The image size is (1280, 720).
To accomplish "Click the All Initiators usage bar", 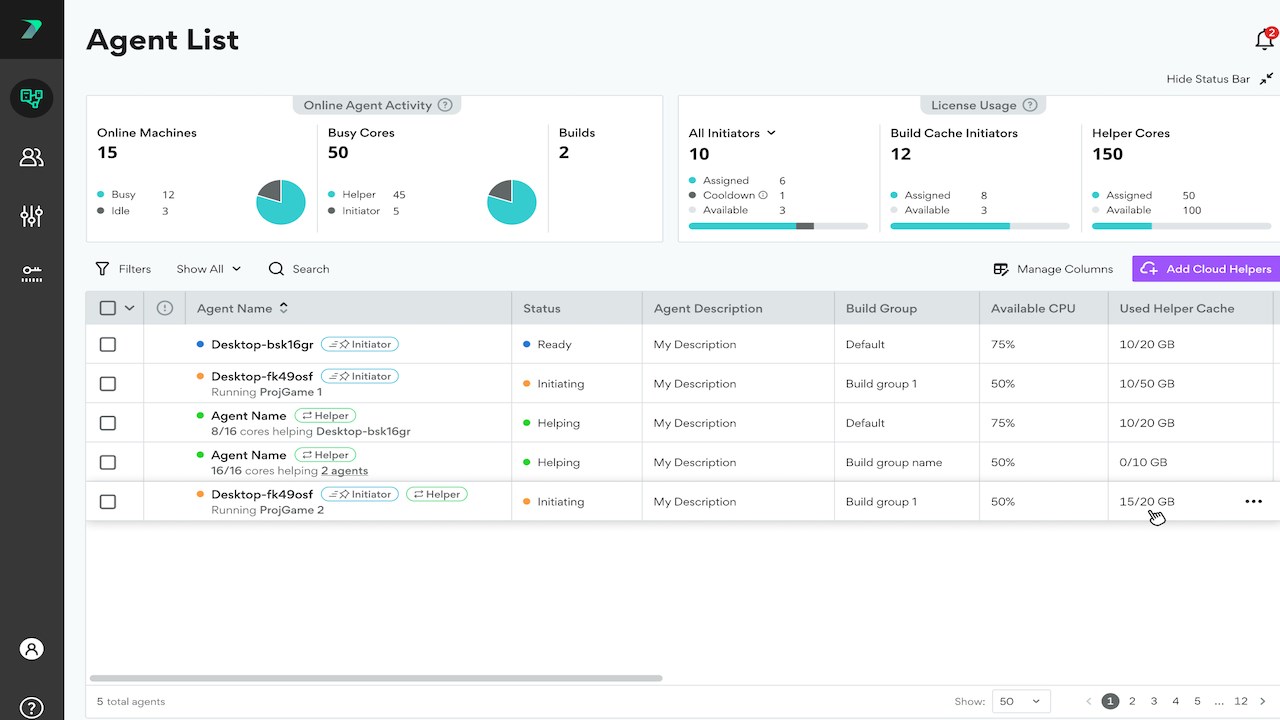I will 778,226.
